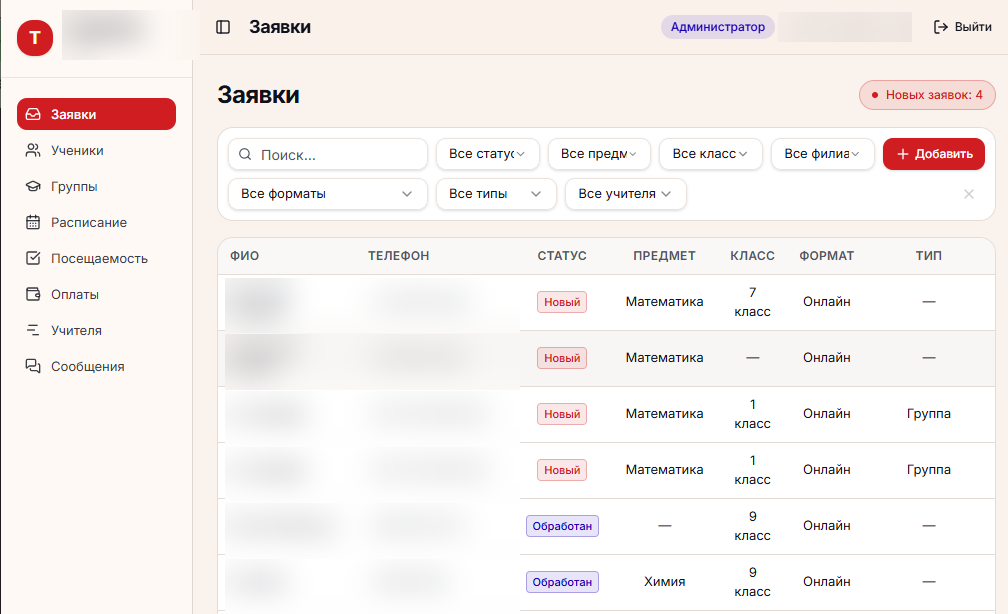Focus the Поиск search field
Image resolution: width=1008 pixels, height=614 pixels.
click(x=328, y=154)
